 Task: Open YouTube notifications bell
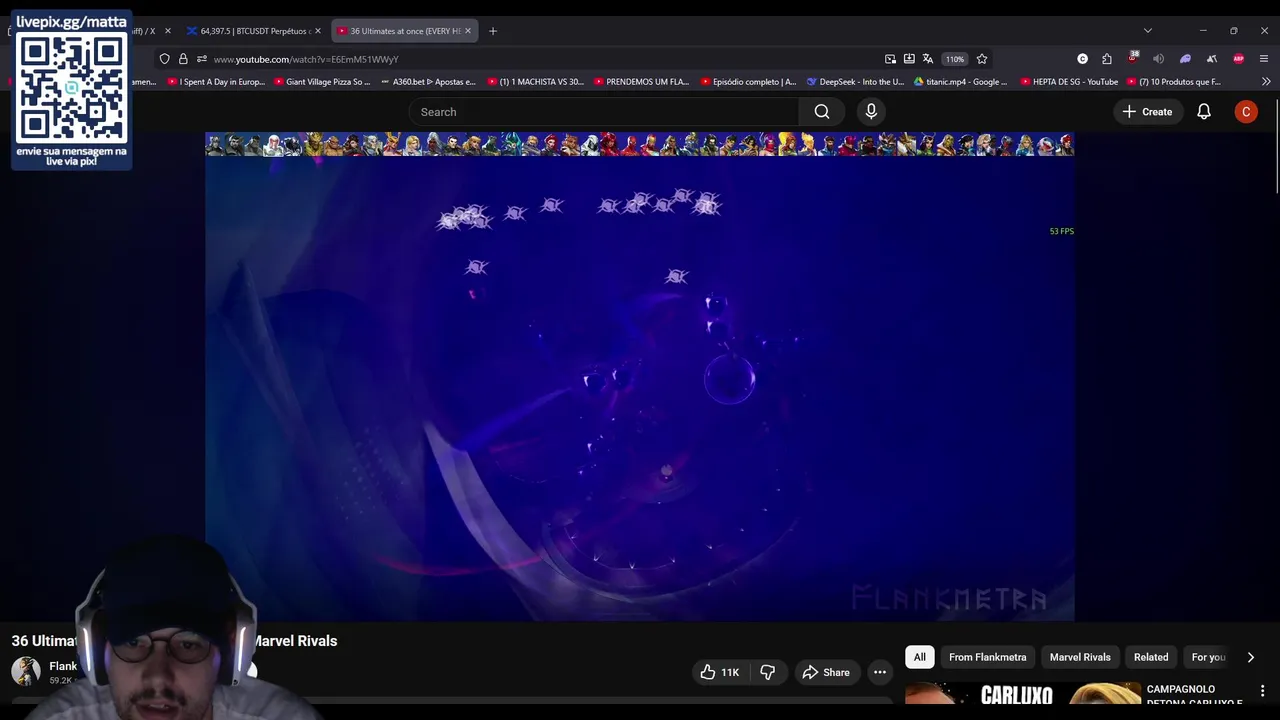coord(1204,112)
